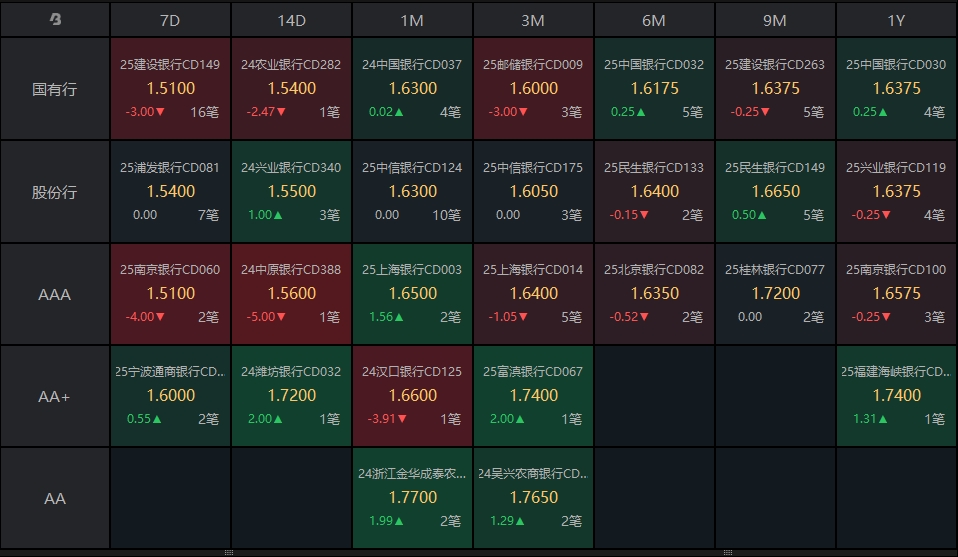Viewport: 958px width, 557px height.
Task: Select the 9M tenor column header
Action: (x=775, y=20)
